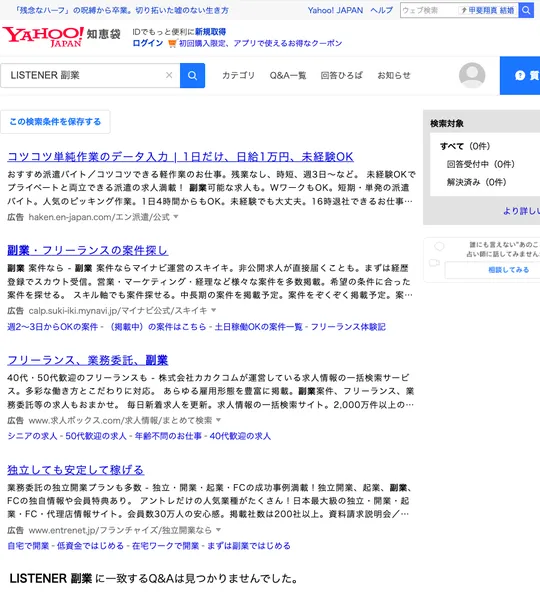Expand the calp.suki-iki.mynavi.jp ad dropdown arrow
Image resolution: width=540 pixels, height=600 pixels.
tap(214, 310)
